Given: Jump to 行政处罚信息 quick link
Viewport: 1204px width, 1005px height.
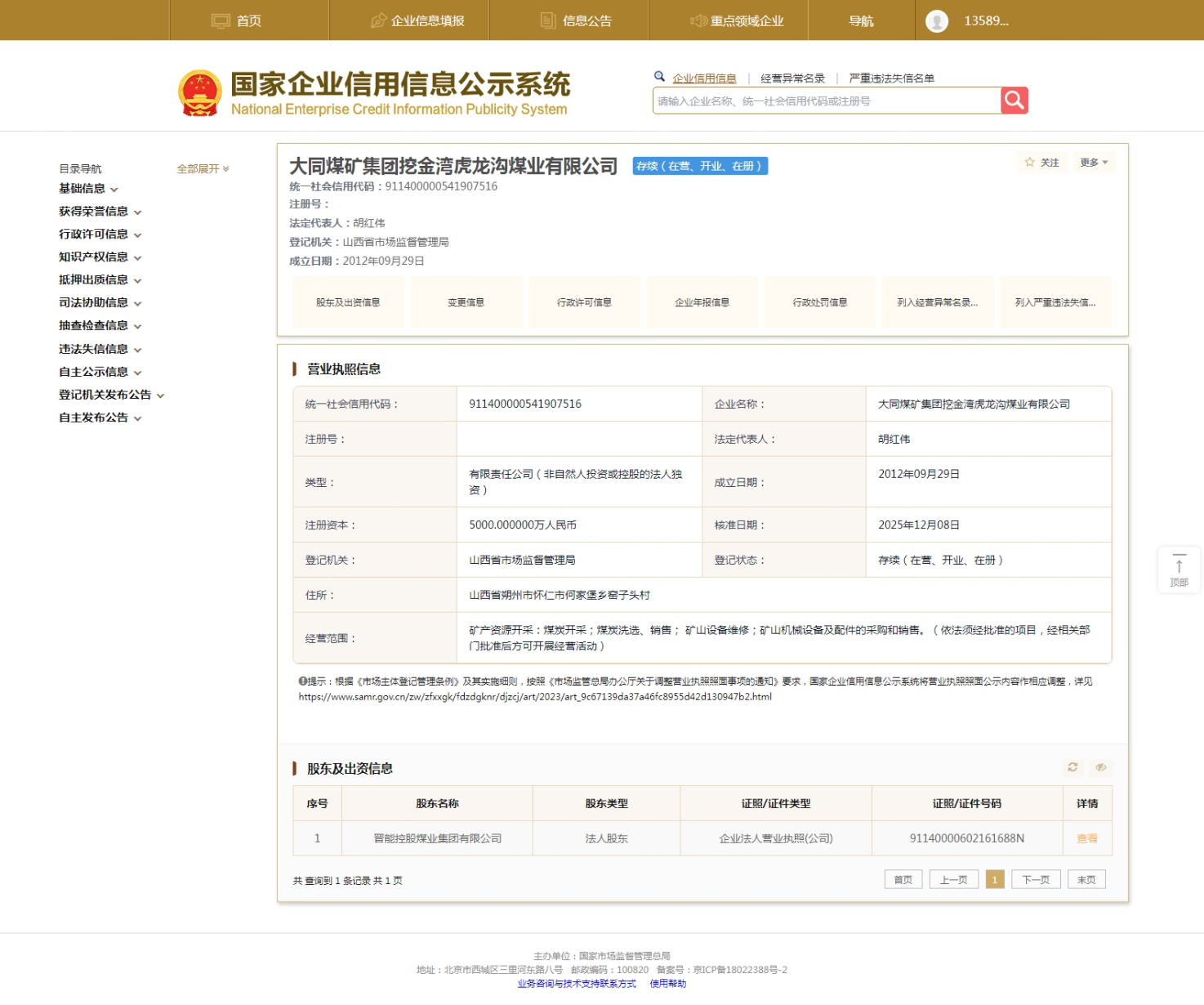Looking at the screenshot, I should [x=820, y=302].
